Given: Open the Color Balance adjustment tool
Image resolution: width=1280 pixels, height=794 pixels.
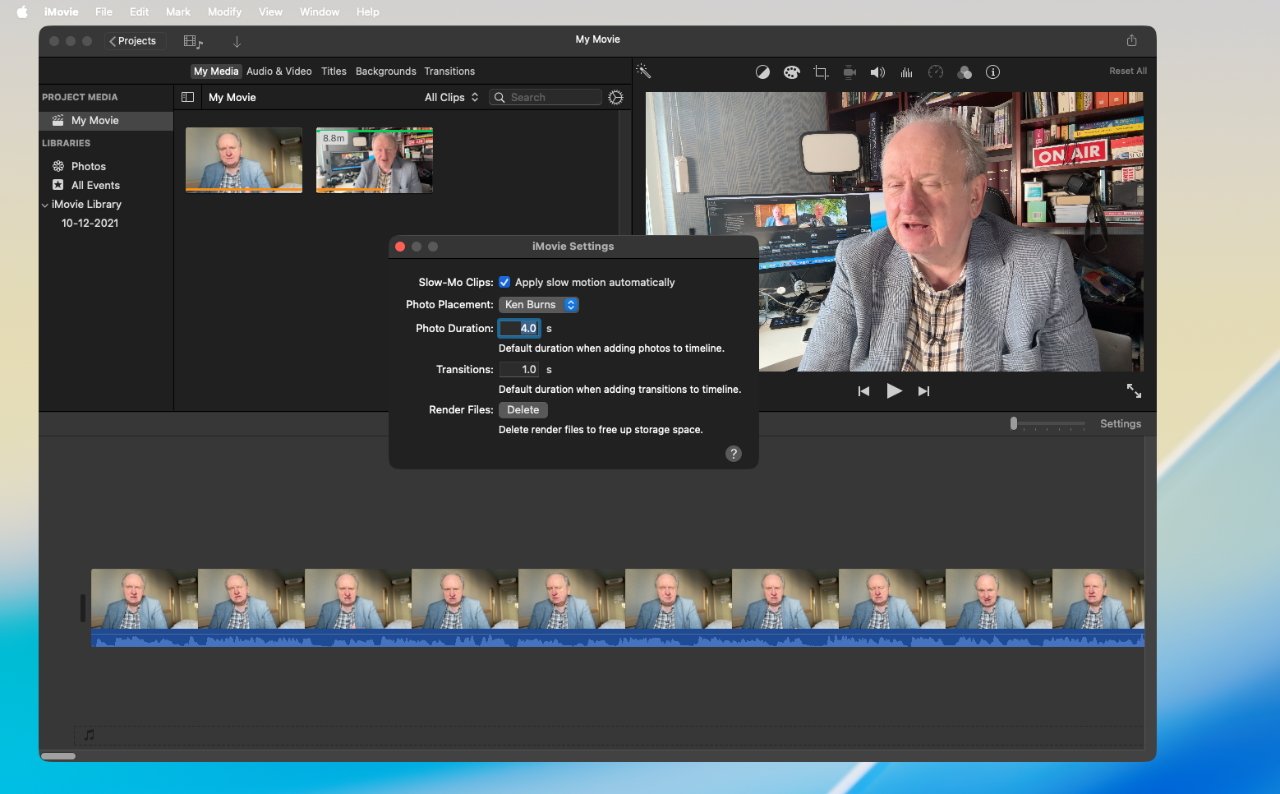Looking at the screenshot, I should pos(763,71).
